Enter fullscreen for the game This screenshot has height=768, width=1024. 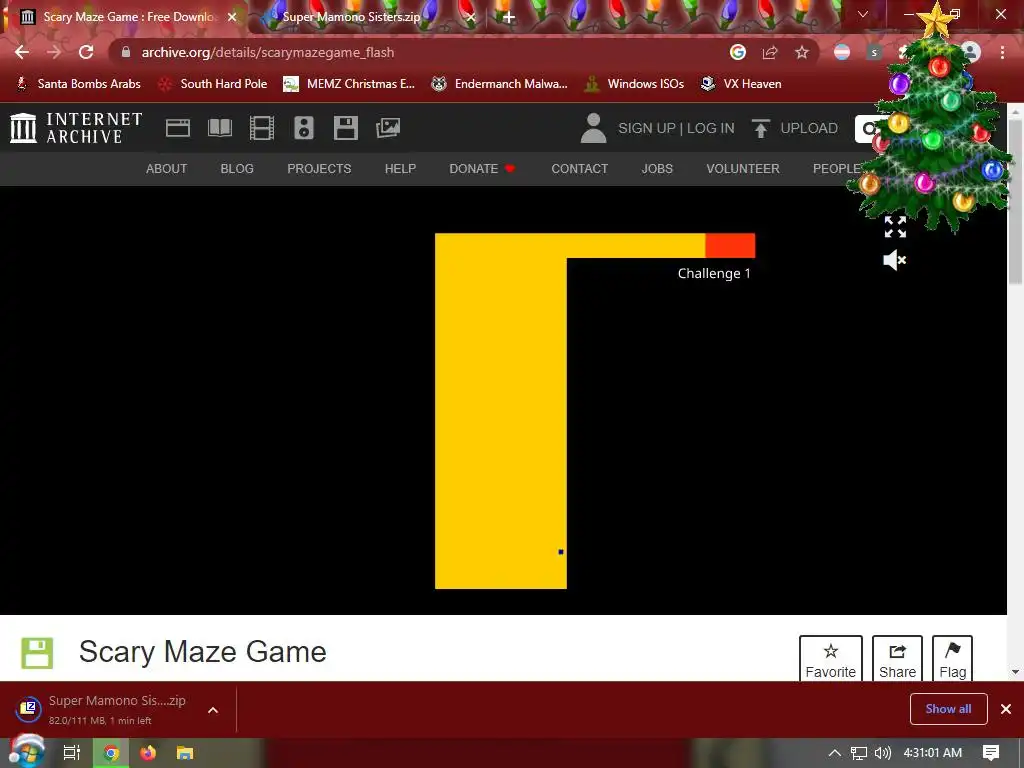(895, 227)
